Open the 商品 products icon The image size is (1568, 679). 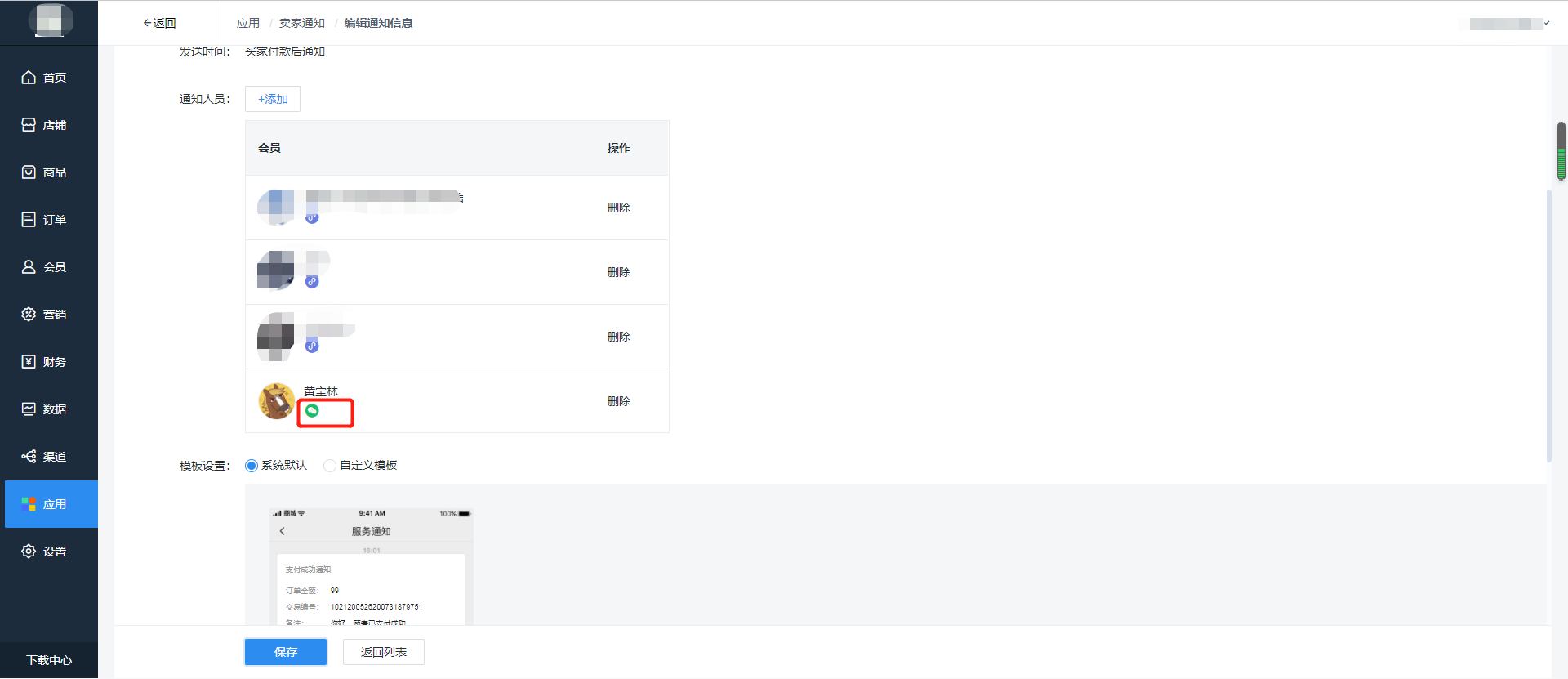[29, 172]
